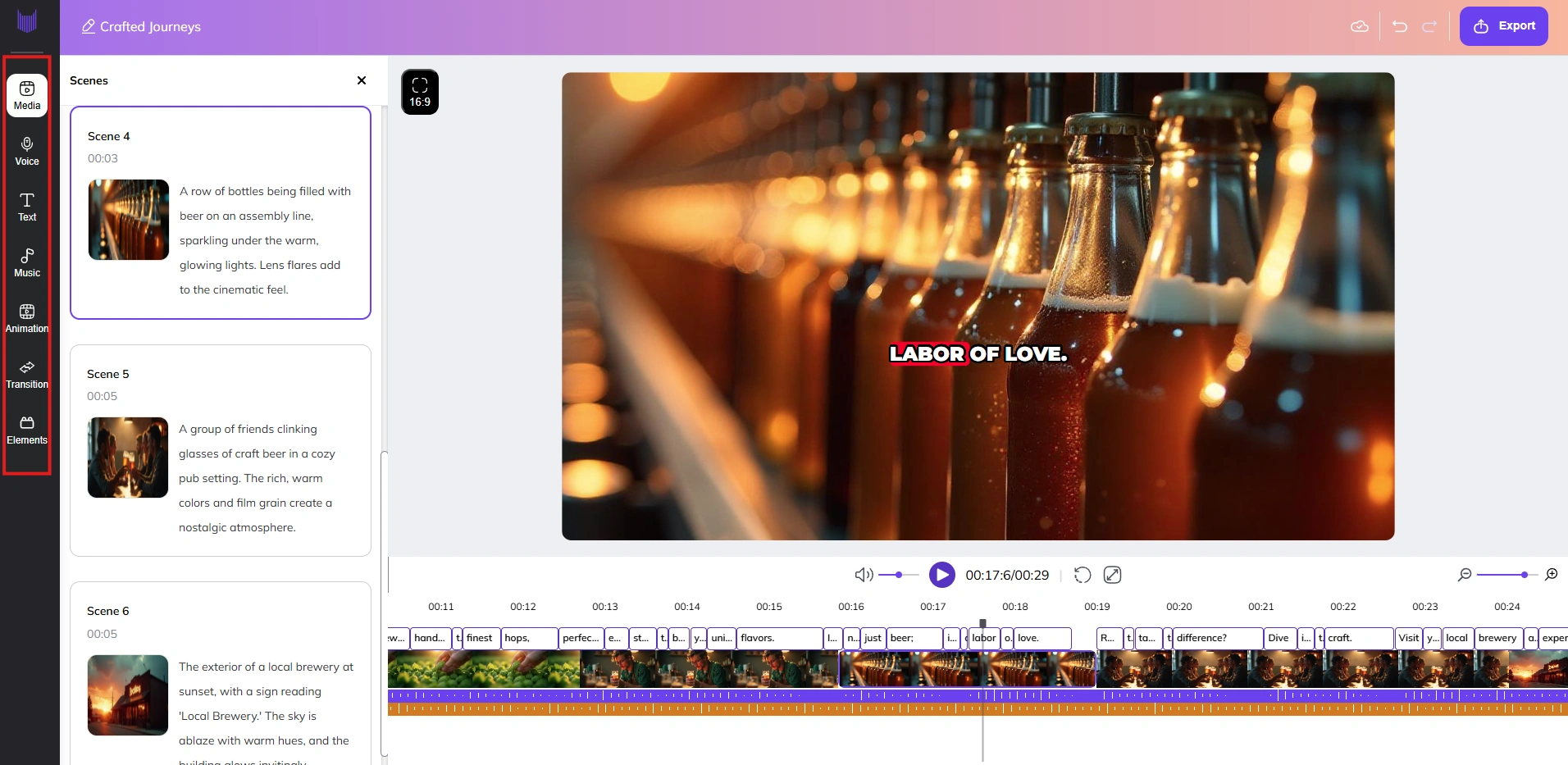Image resolution: width=1568 pixels, height=765 pixels.
Task: Select the Scene 5 card
Action: [x=221, y=450]
